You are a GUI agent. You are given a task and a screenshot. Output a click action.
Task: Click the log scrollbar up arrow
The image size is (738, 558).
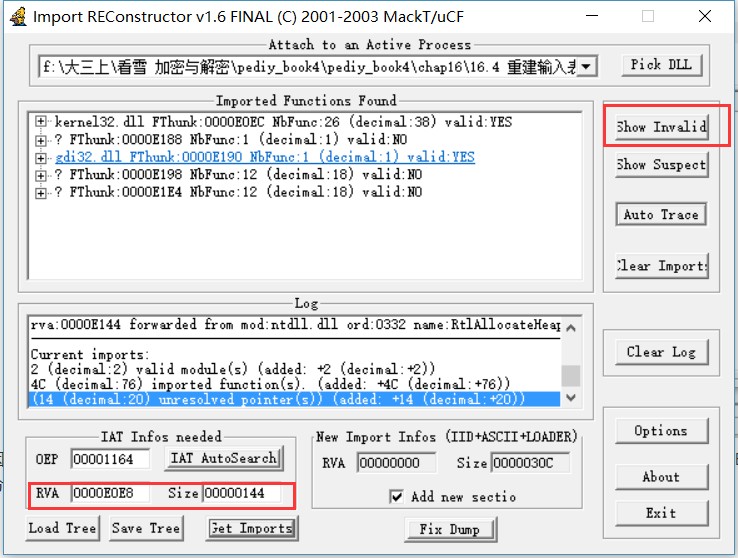(x=571, y=328)
